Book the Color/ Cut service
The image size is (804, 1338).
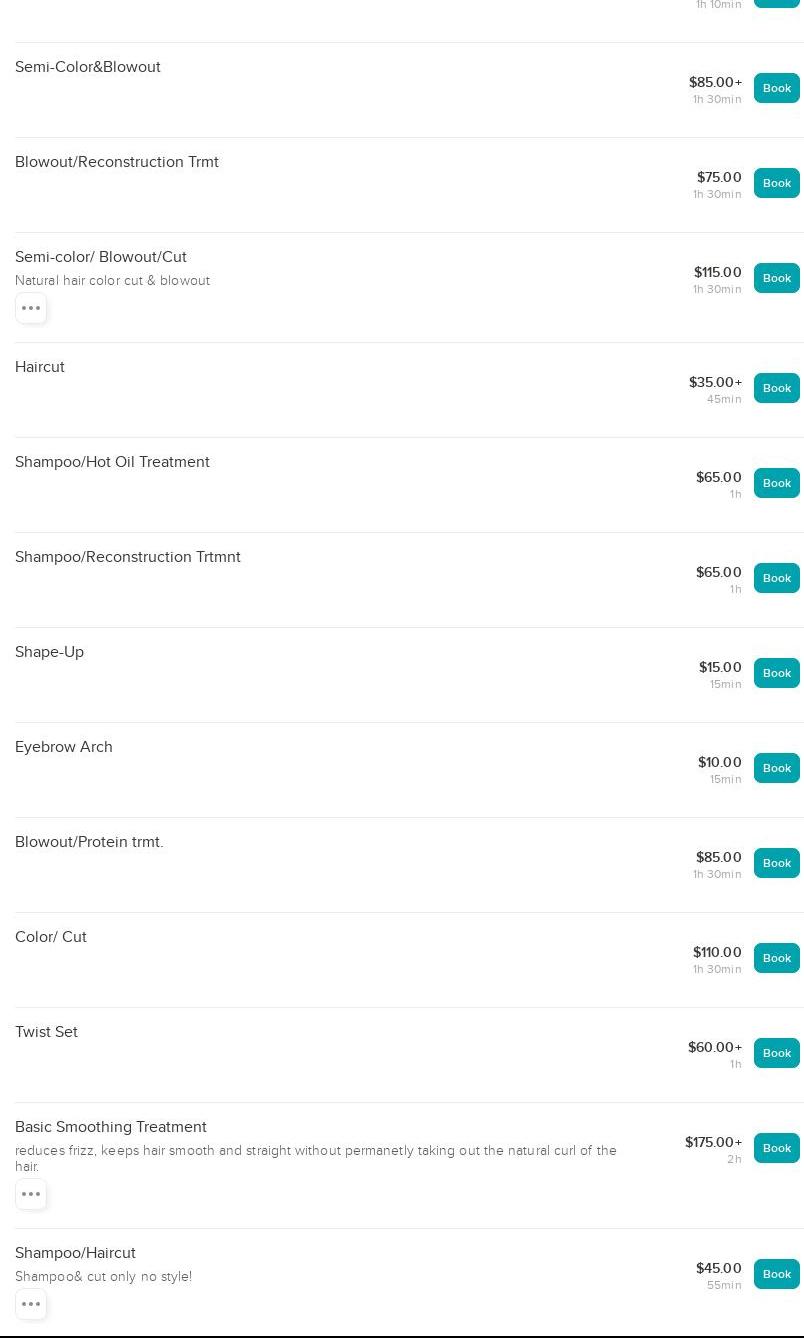click(x=776, y=958)
